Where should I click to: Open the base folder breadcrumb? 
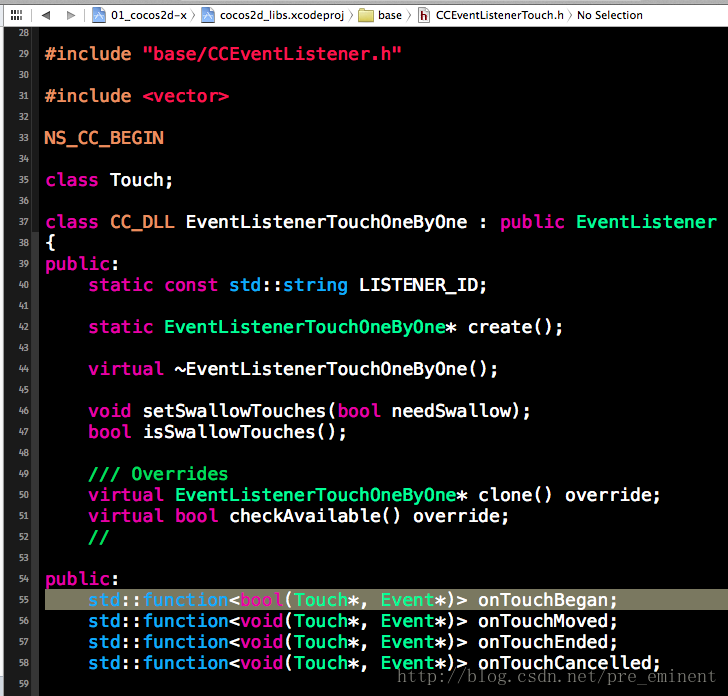(x=390, y=15)
